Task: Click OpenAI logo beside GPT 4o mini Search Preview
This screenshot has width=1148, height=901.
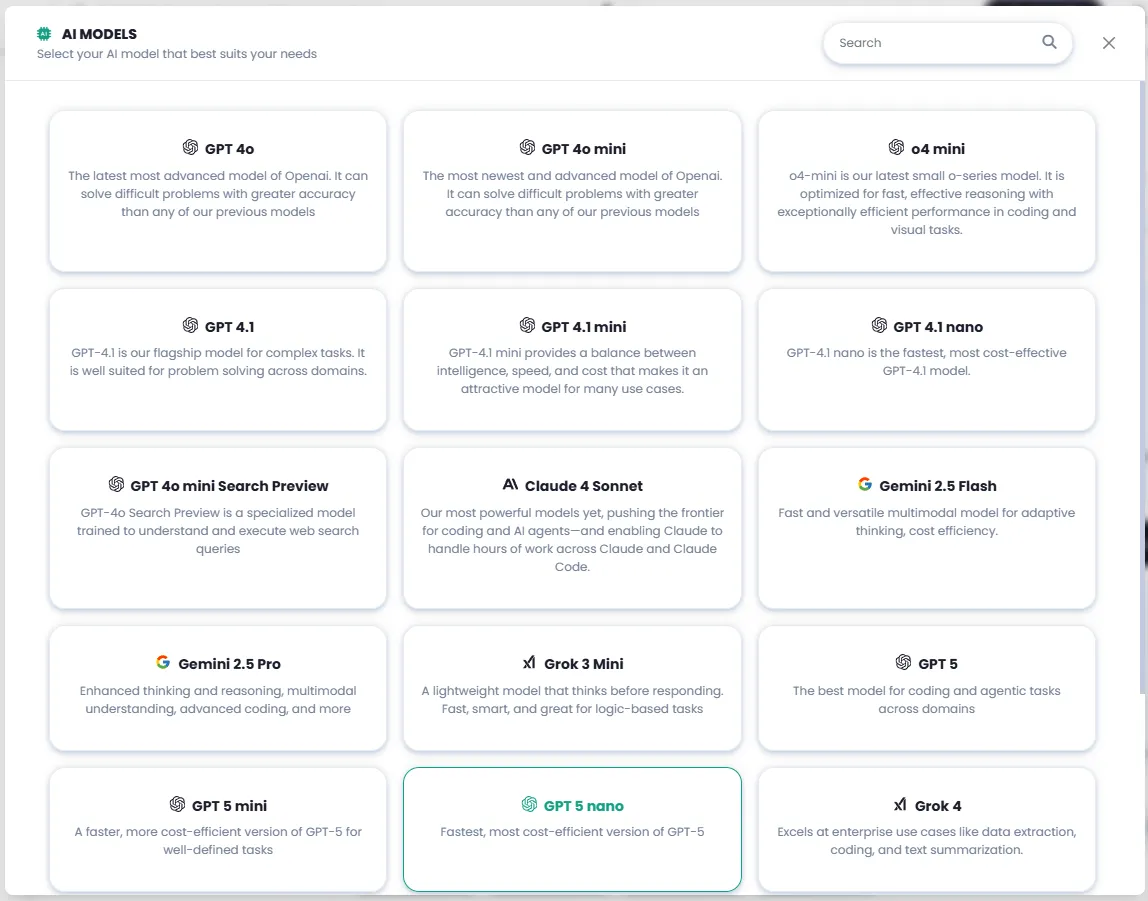Action: 116,485
